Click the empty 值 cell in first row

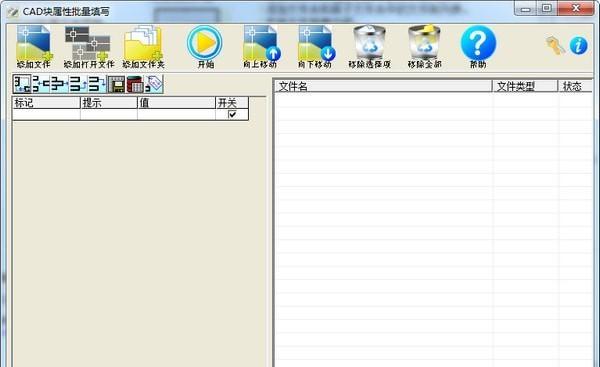point(176,114)
